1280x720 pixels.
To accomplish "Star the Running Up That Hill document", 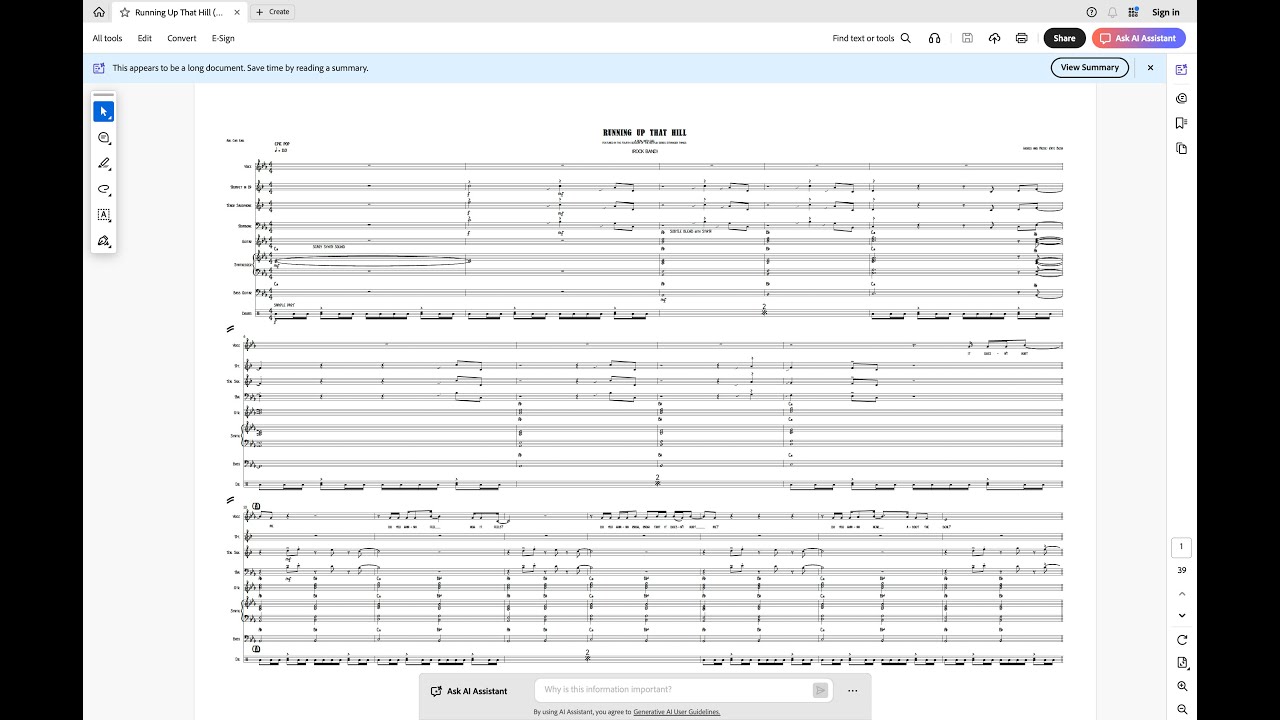I will 125,12.
